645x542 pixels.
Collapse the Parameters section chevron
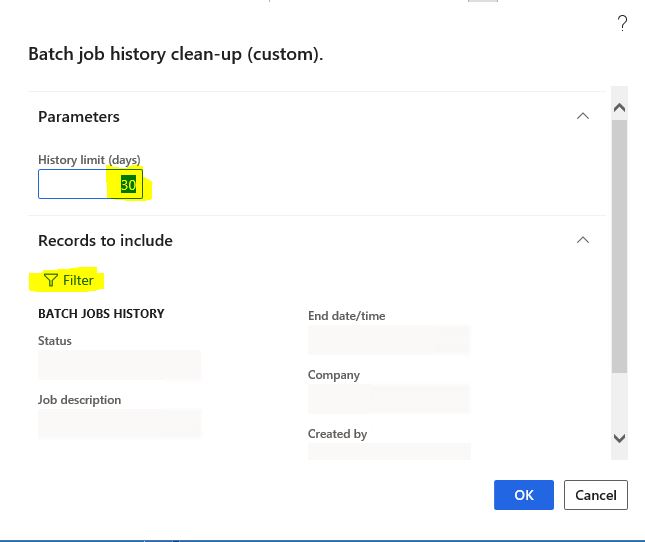coord(583,116)
